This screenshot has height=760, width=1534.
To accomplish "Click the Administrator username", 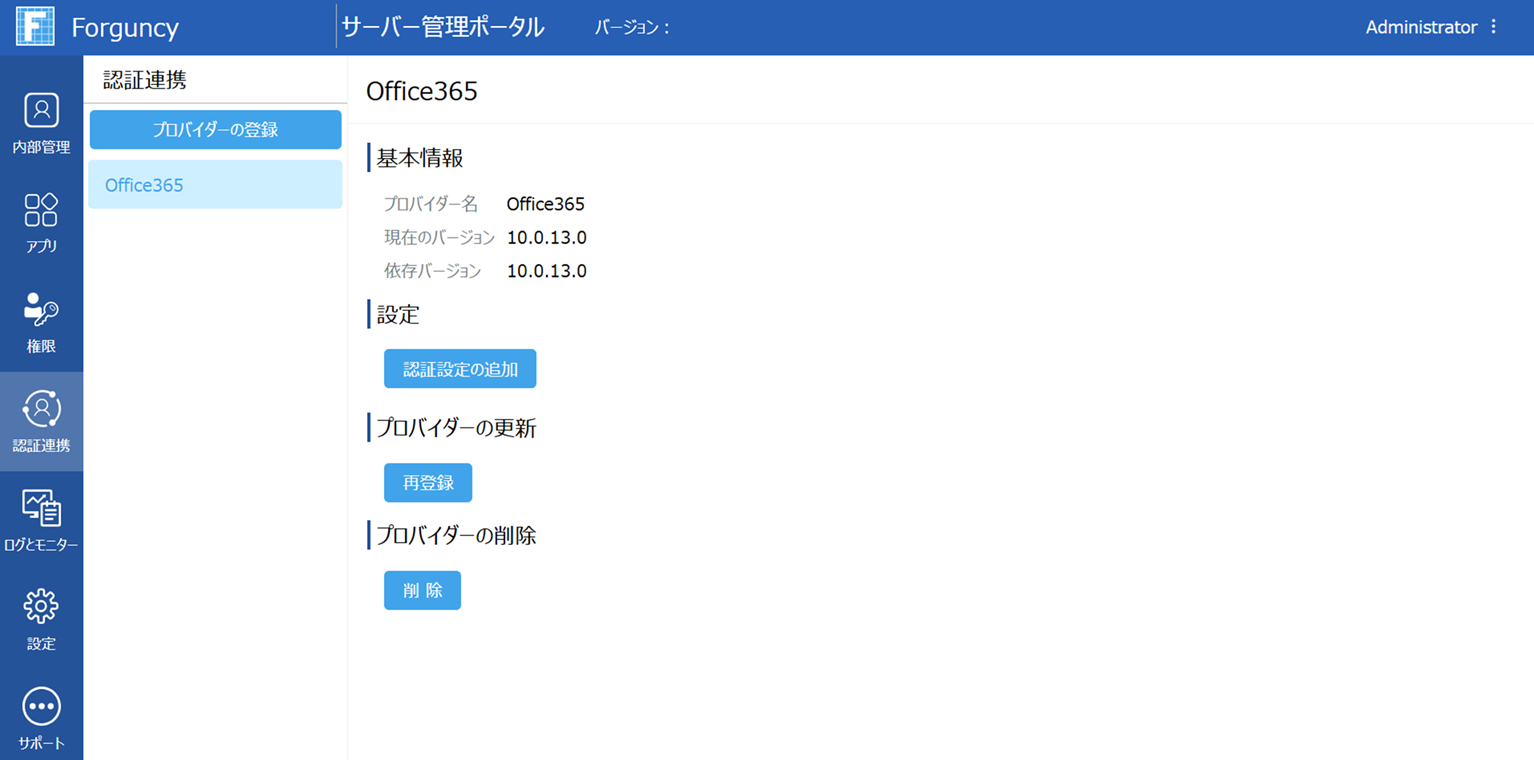I will [x=1420, y=27].
